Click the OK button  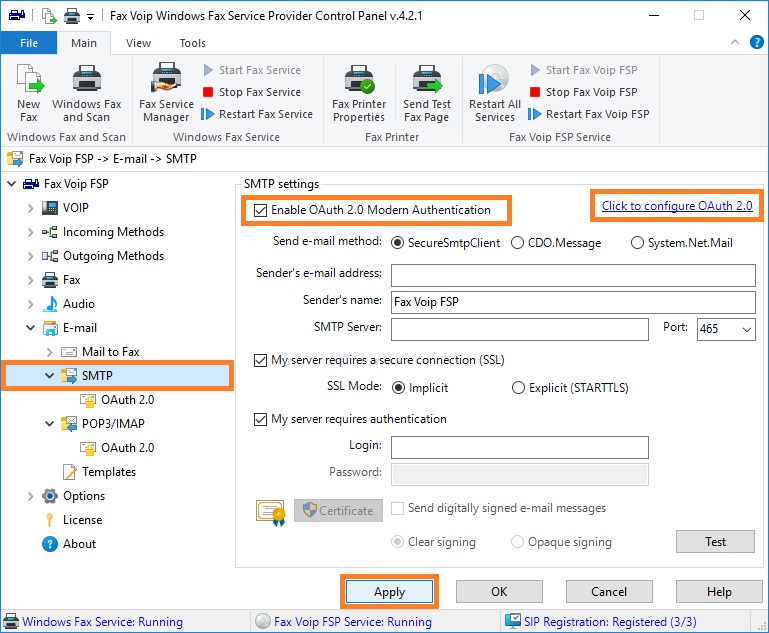(x=499, y=592)
